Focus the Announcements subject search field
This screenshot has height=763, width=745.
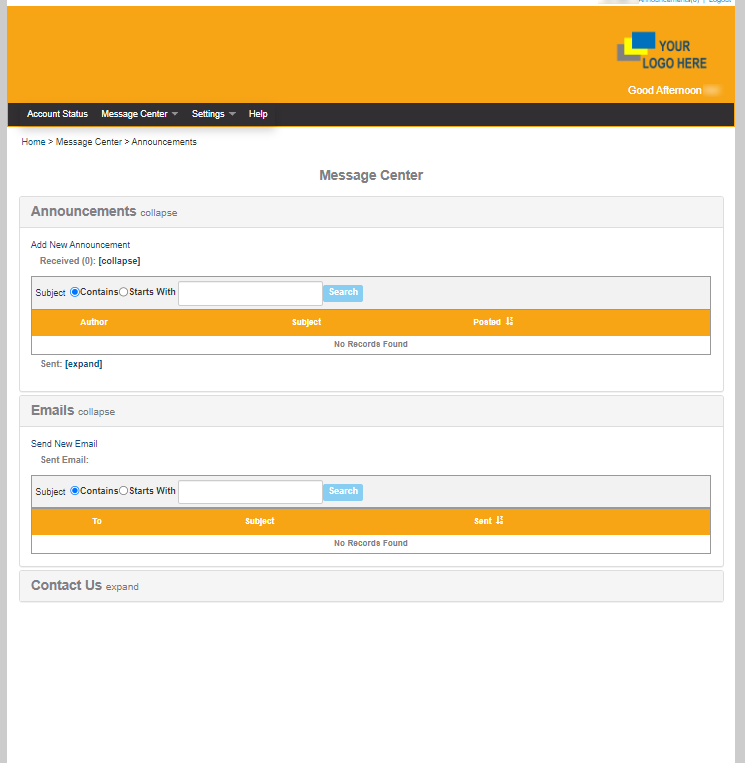point(250,293)
